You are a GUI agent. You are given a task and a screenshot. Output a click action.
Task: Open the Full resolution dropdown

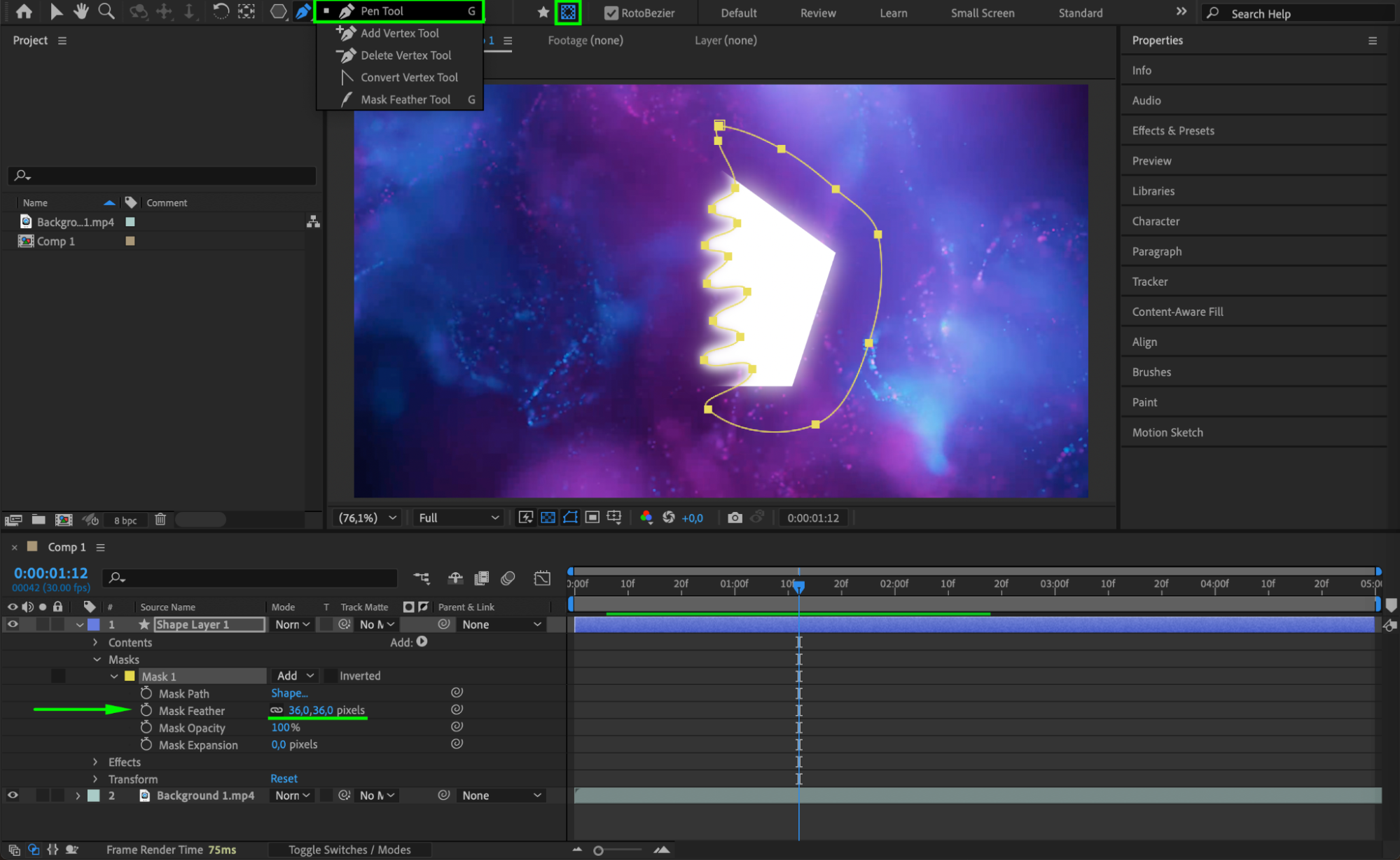458,518
